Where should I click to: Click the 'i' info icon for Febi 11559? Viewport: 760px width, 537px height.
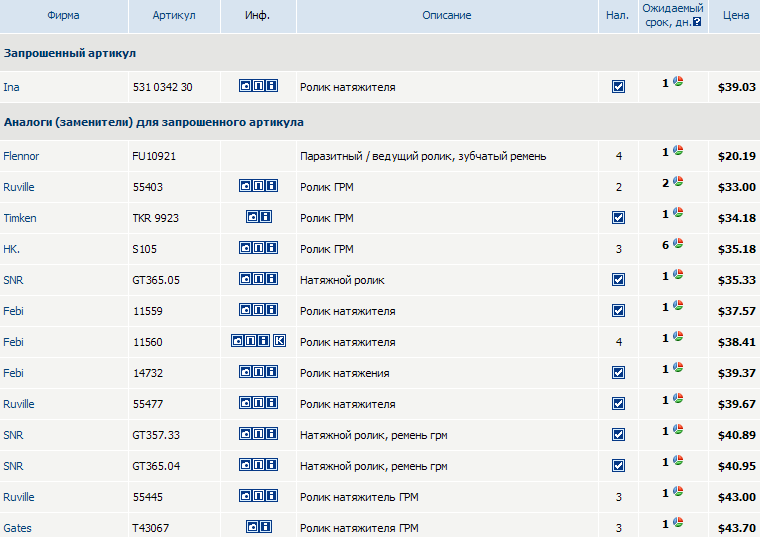pos(272,310)
